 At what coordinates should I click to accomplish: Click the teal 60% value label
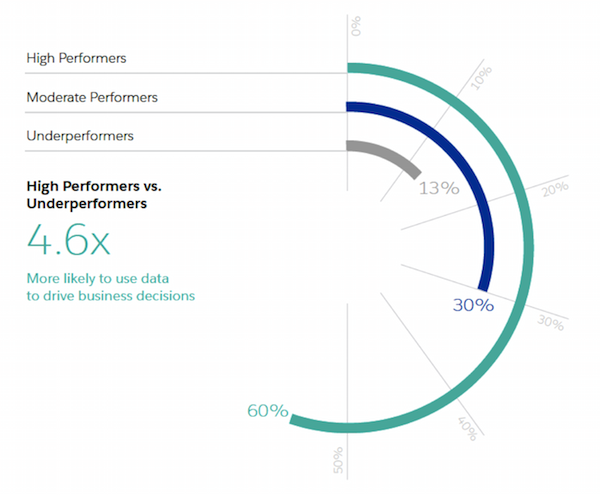(269, 410)
